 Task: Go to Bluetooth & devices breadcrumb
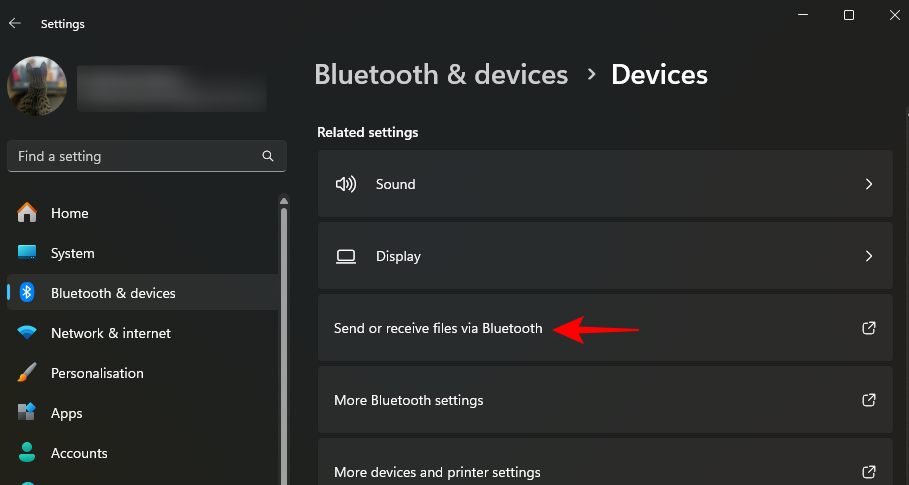click(441, 75)
